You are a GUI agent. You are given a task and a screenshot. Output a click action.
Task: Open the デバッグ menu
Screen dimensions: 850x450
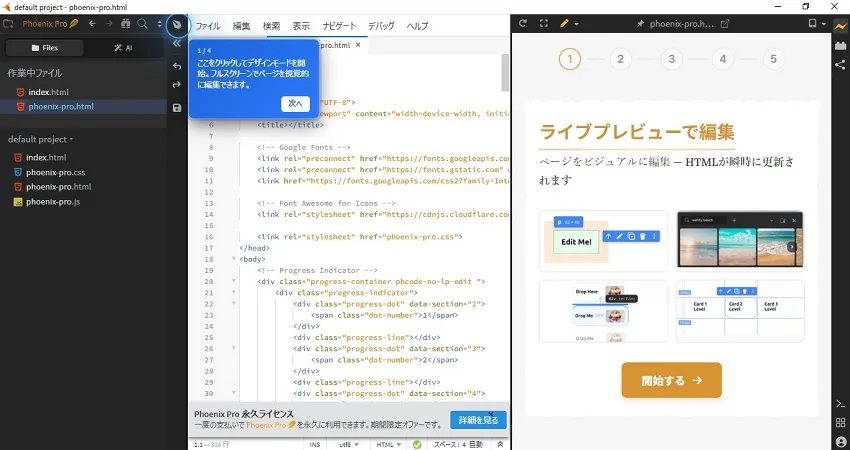[381, 25]
